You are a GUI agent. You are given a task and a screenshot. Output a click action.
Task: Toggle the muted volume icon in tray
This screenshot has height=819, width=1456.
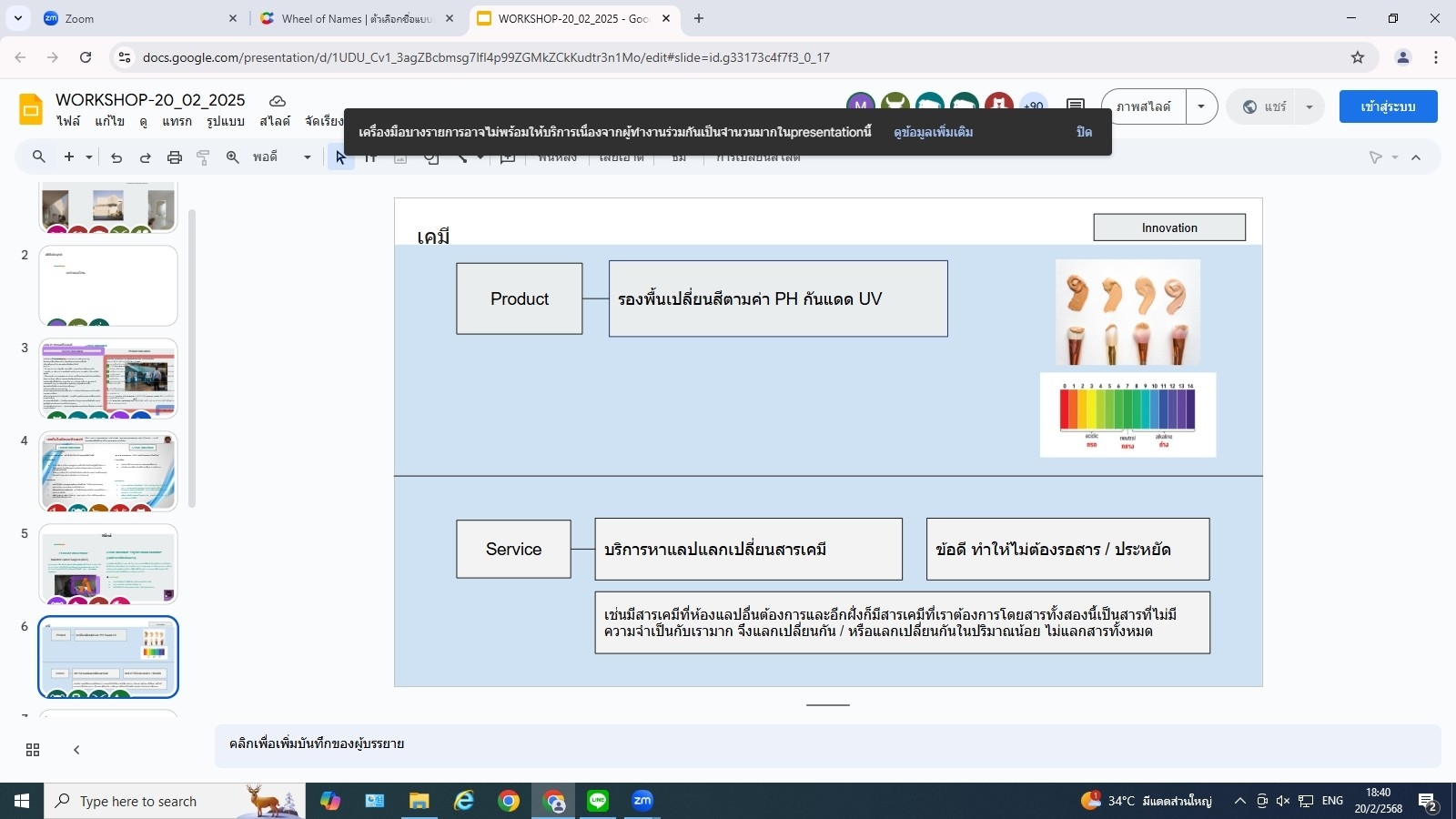tap(1283, 801)
